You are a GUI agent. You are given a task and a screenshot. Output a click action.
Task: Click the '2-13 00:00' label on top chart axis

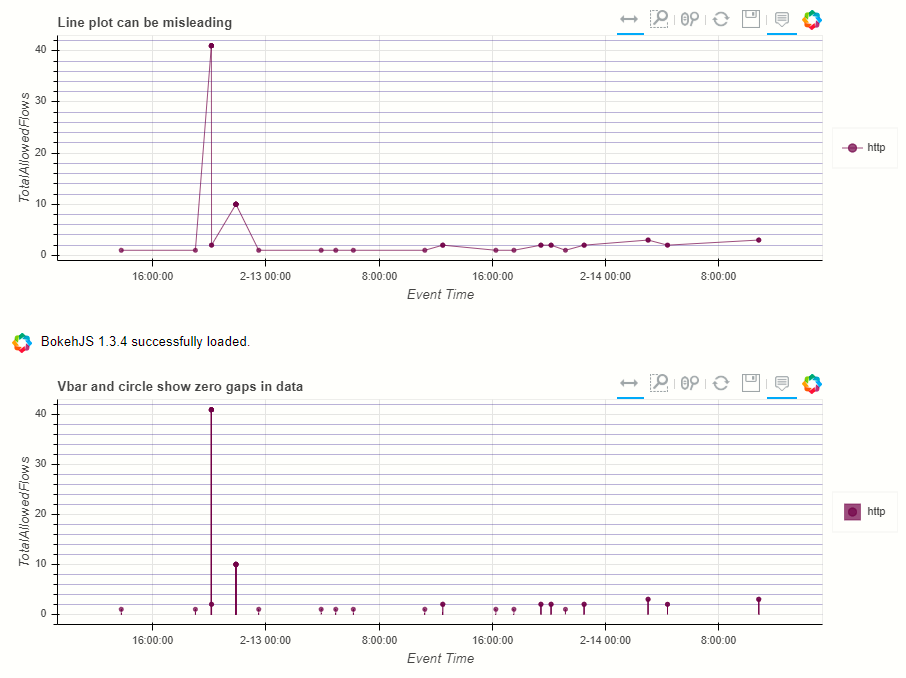coord(265,276)
